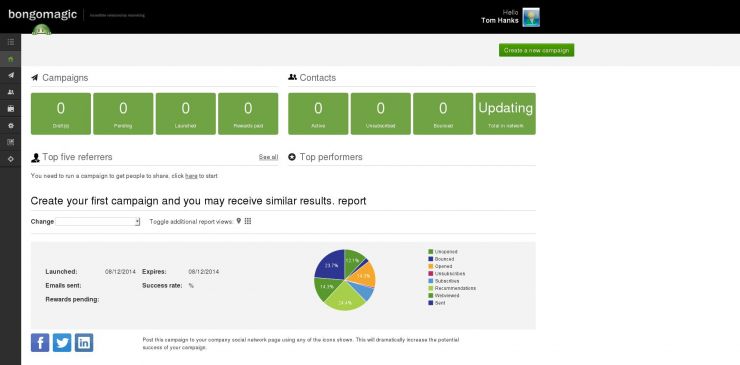Viewport: 740px width, 365px height.
Task: Click Create a new campaign button
Action: pyautogui.click(x=537, y=50)
